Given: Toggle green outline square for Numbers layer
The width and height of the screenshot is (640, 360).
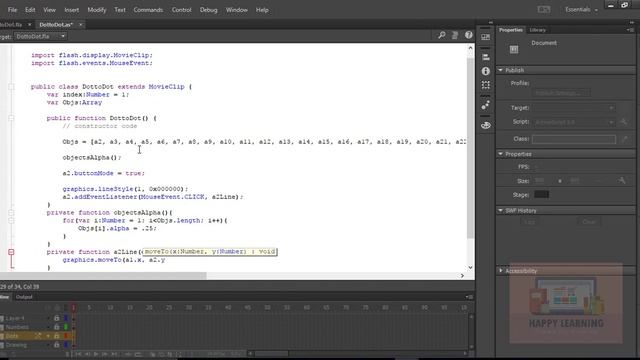Looking at the screenshot, I should 66,327.
